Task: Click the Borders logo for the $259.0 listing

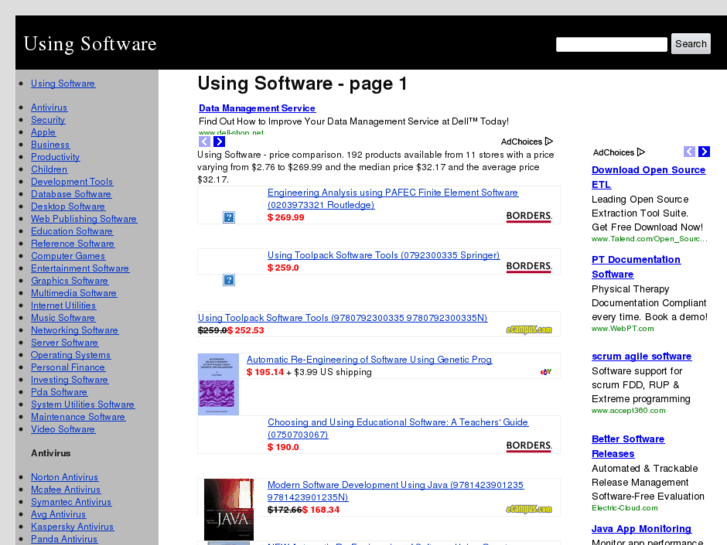Action: 529,266
